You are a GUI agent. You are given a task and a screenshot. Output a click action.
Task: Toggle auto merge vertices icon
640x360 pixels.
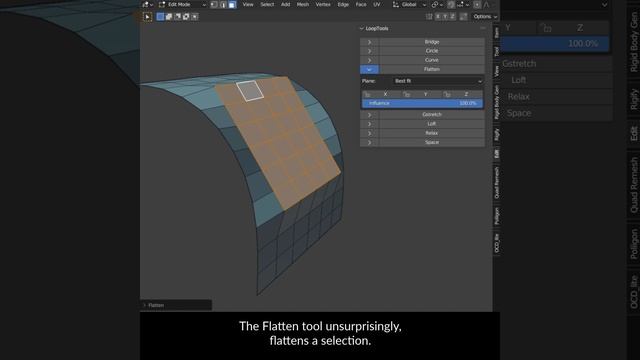463,16
